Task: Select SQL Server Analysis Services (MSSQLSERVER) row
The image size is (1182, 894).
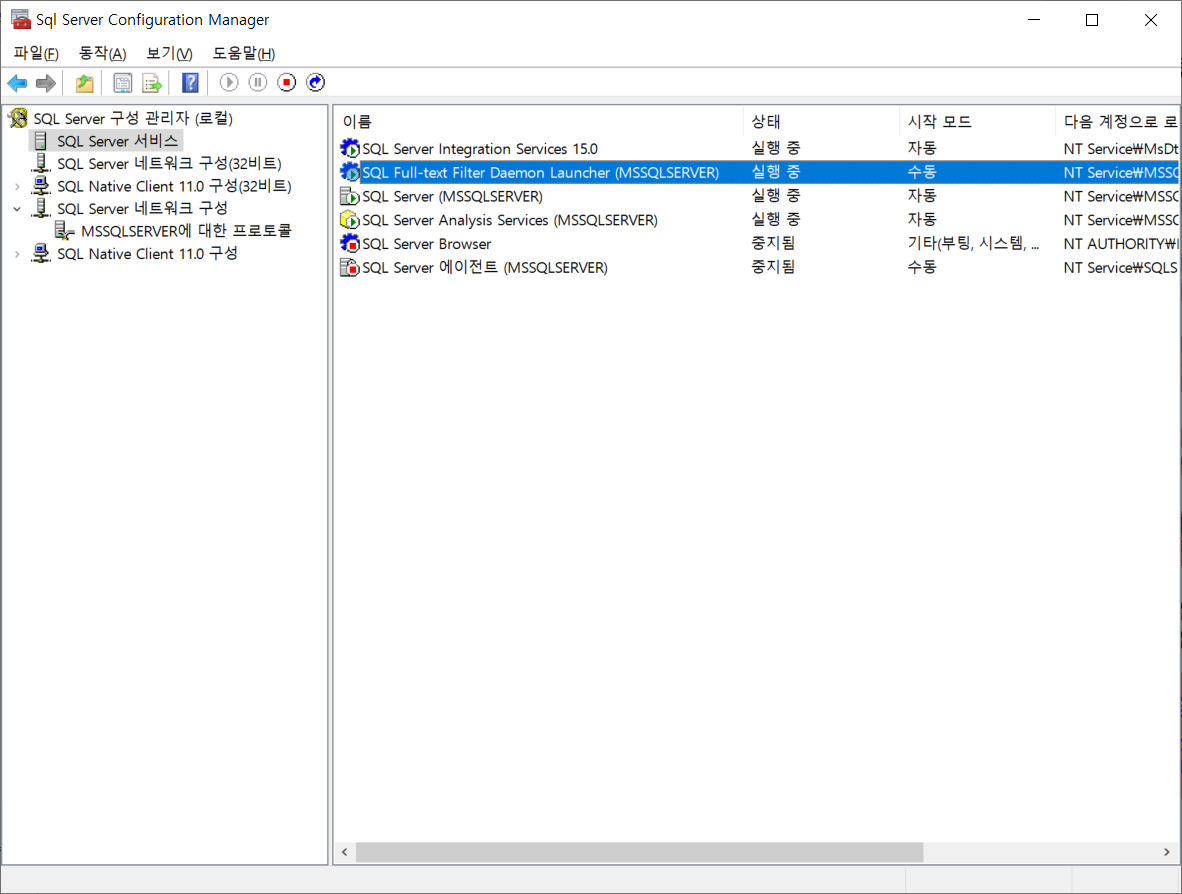Action: [x=758, y=219]
